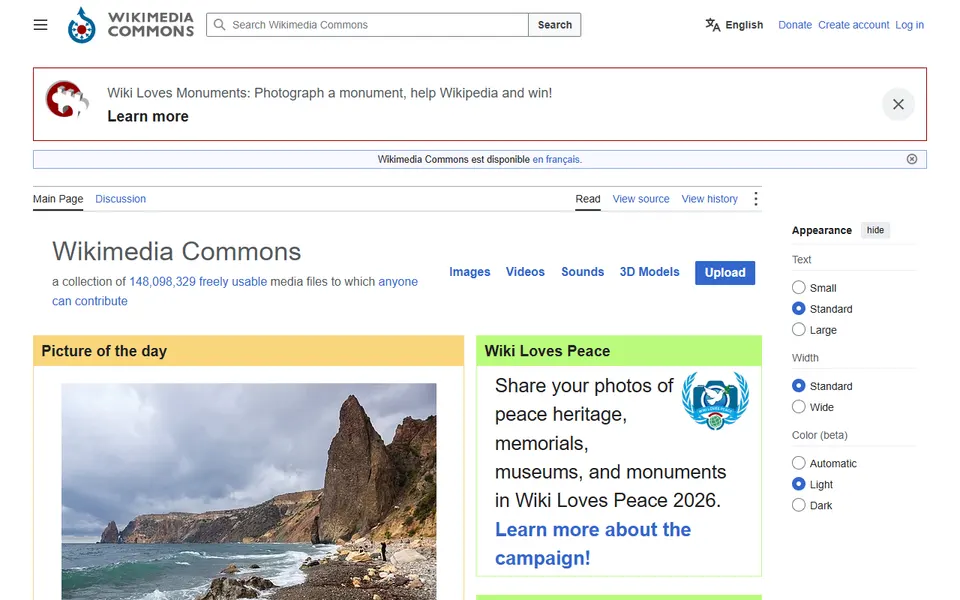Open the picture of the day photo
The width and height of the screenshot is (960, 600).
click(249, 492)
